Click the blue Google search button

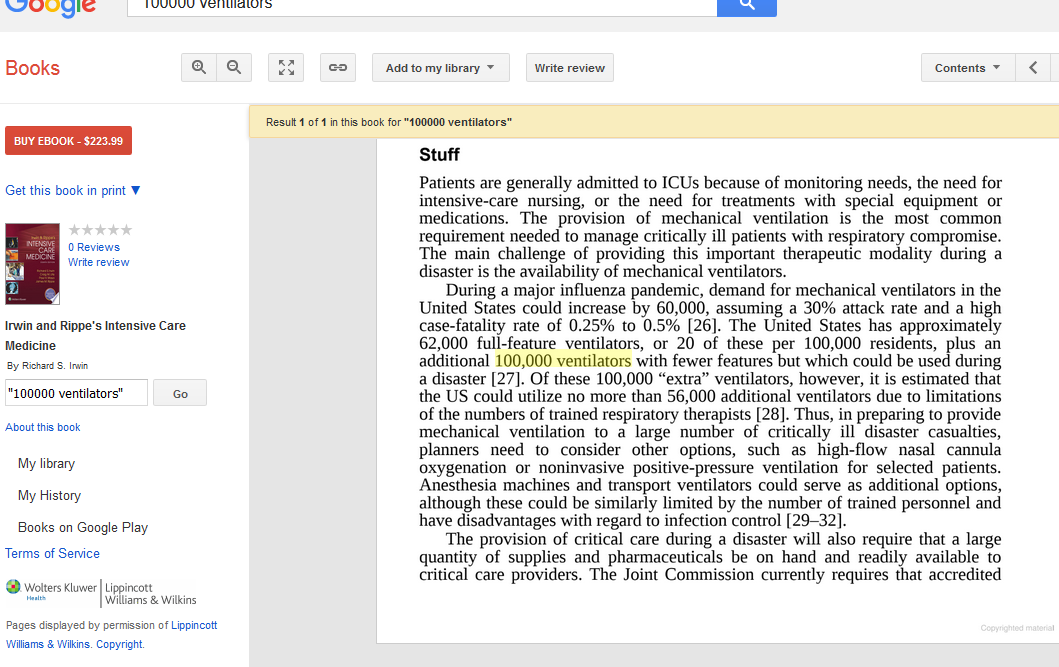click(x=746, y=7)
